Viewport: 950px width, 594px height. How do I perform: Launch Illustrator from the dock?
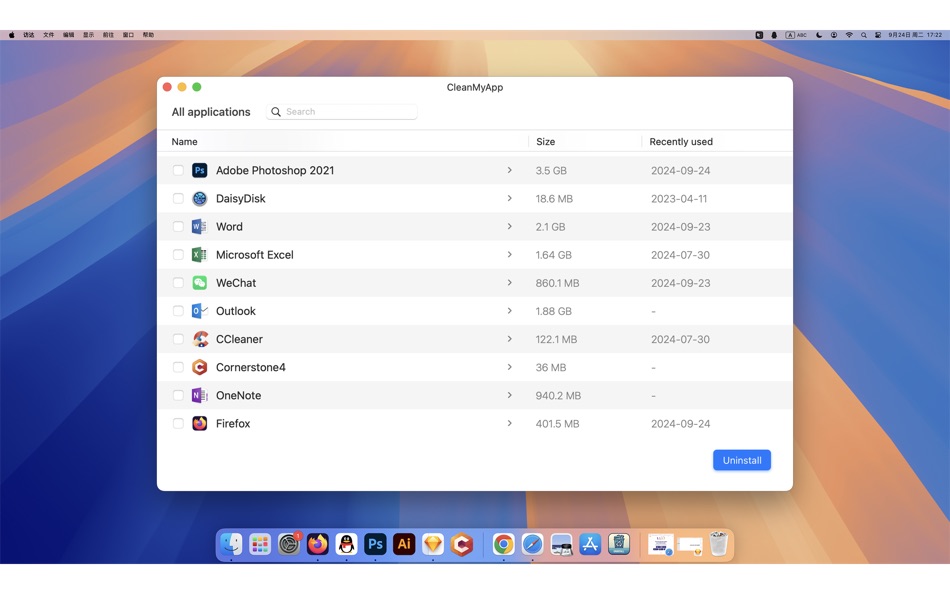pyautogui.click(x=404, y=544)
